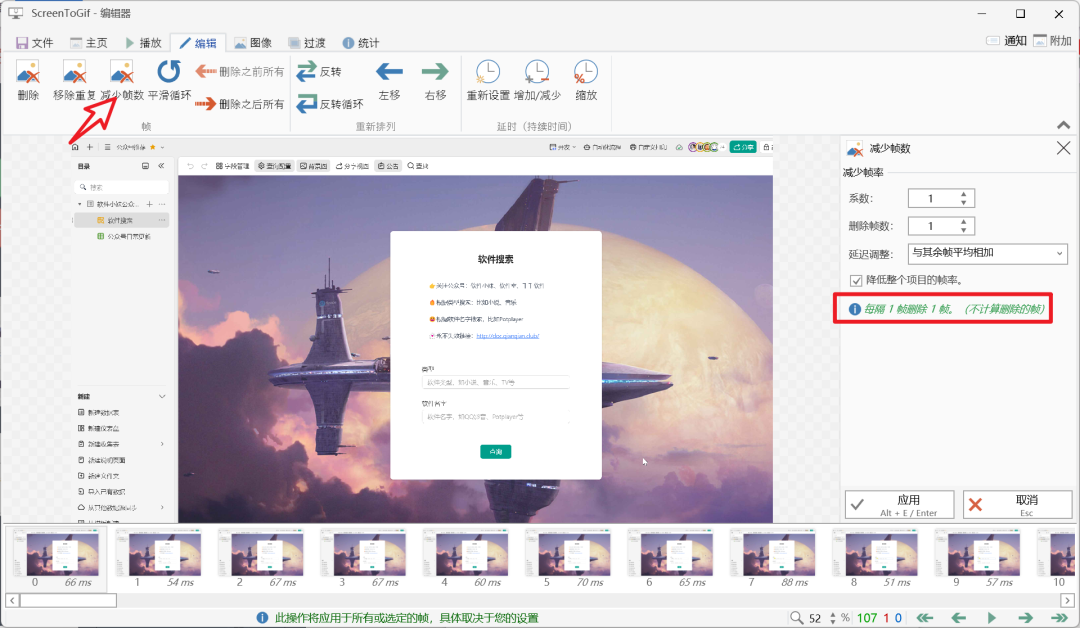
Task: Click the 系数 factor input field
Action: [933, 198]
